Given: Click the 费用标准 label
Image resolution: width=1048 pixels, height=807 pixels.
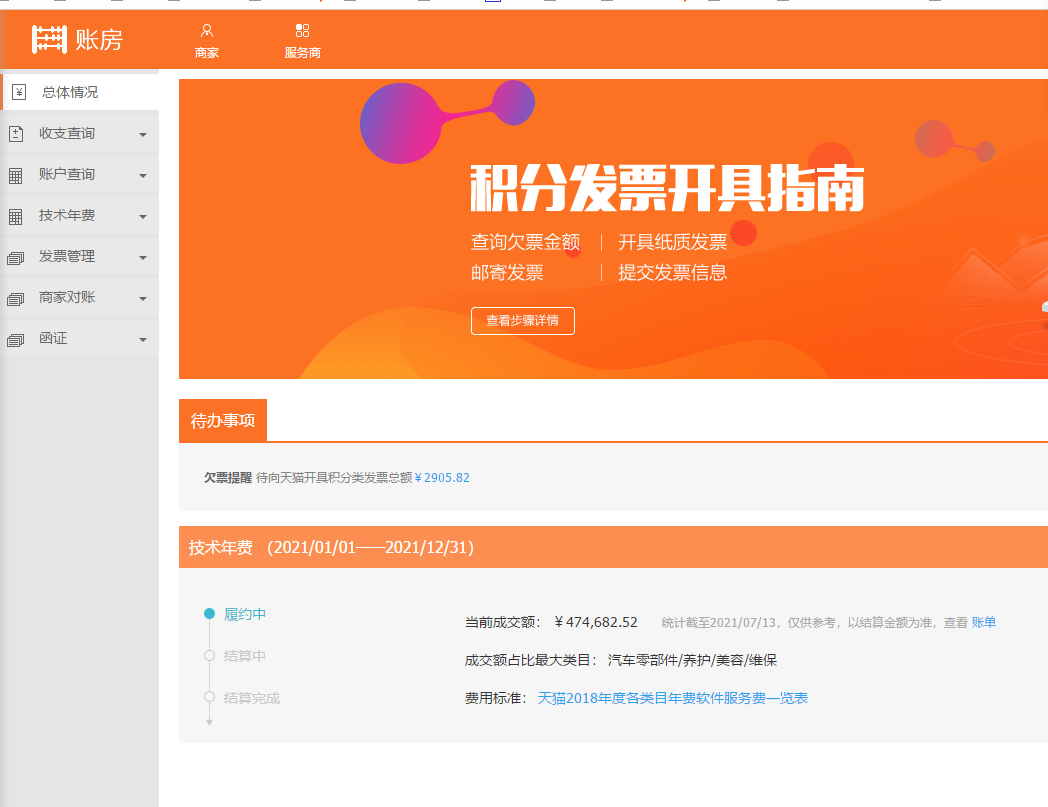Looking at the screenshot, I should [496, 698].
